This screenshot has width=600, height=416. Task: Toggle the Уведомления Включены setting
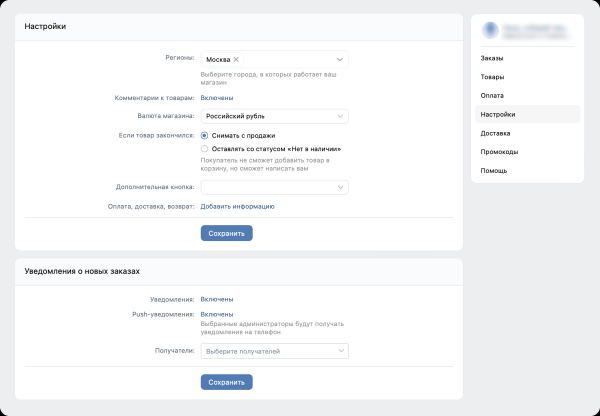217,299
